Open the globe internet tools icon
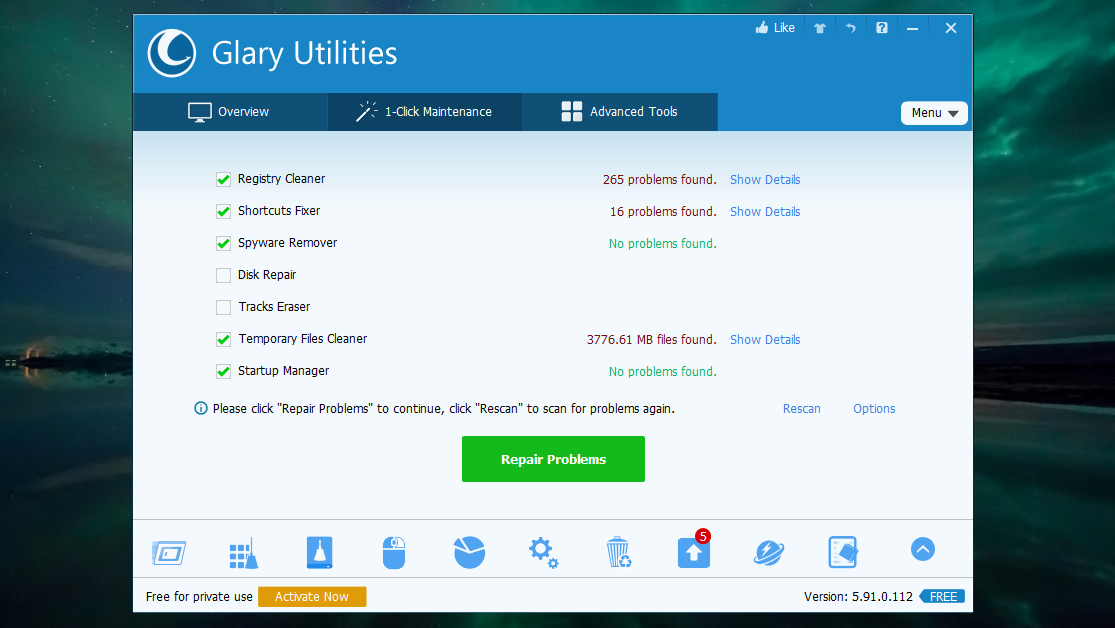Viewport: 1115px width, 628px height. 768,550
